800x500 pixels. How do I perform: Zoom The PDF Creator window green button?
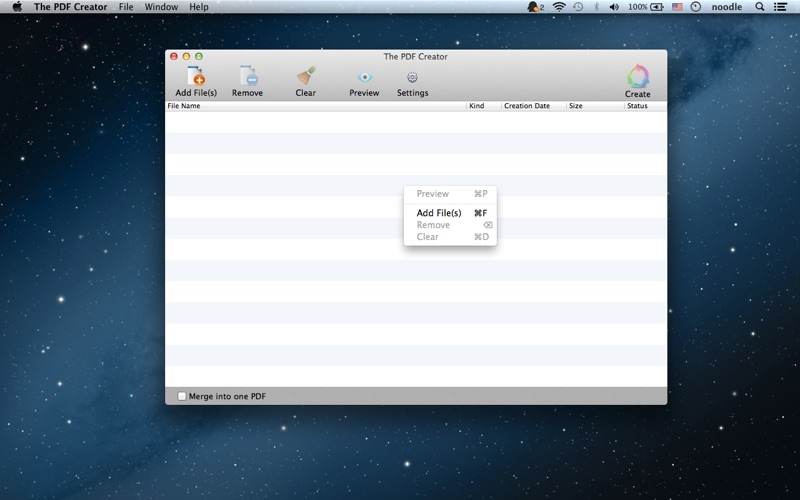[x=199, y=56]
